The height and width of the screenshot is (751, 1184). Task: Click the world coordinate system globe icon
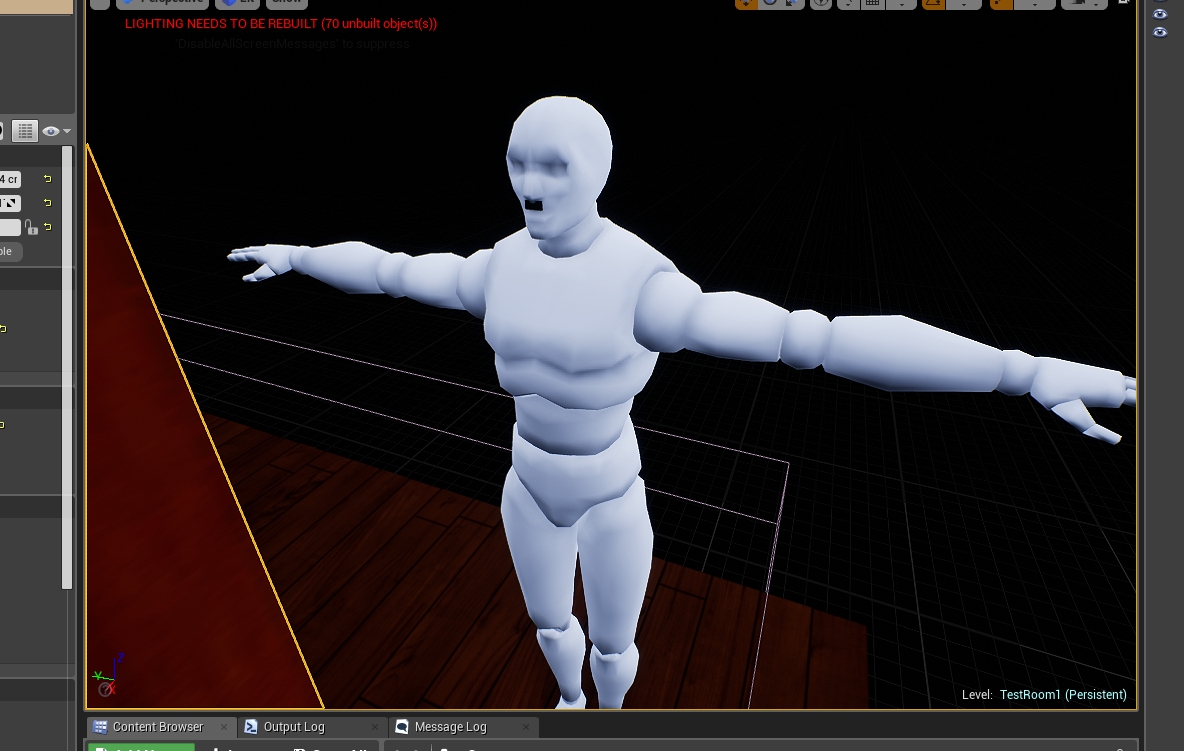coord(820,3)
